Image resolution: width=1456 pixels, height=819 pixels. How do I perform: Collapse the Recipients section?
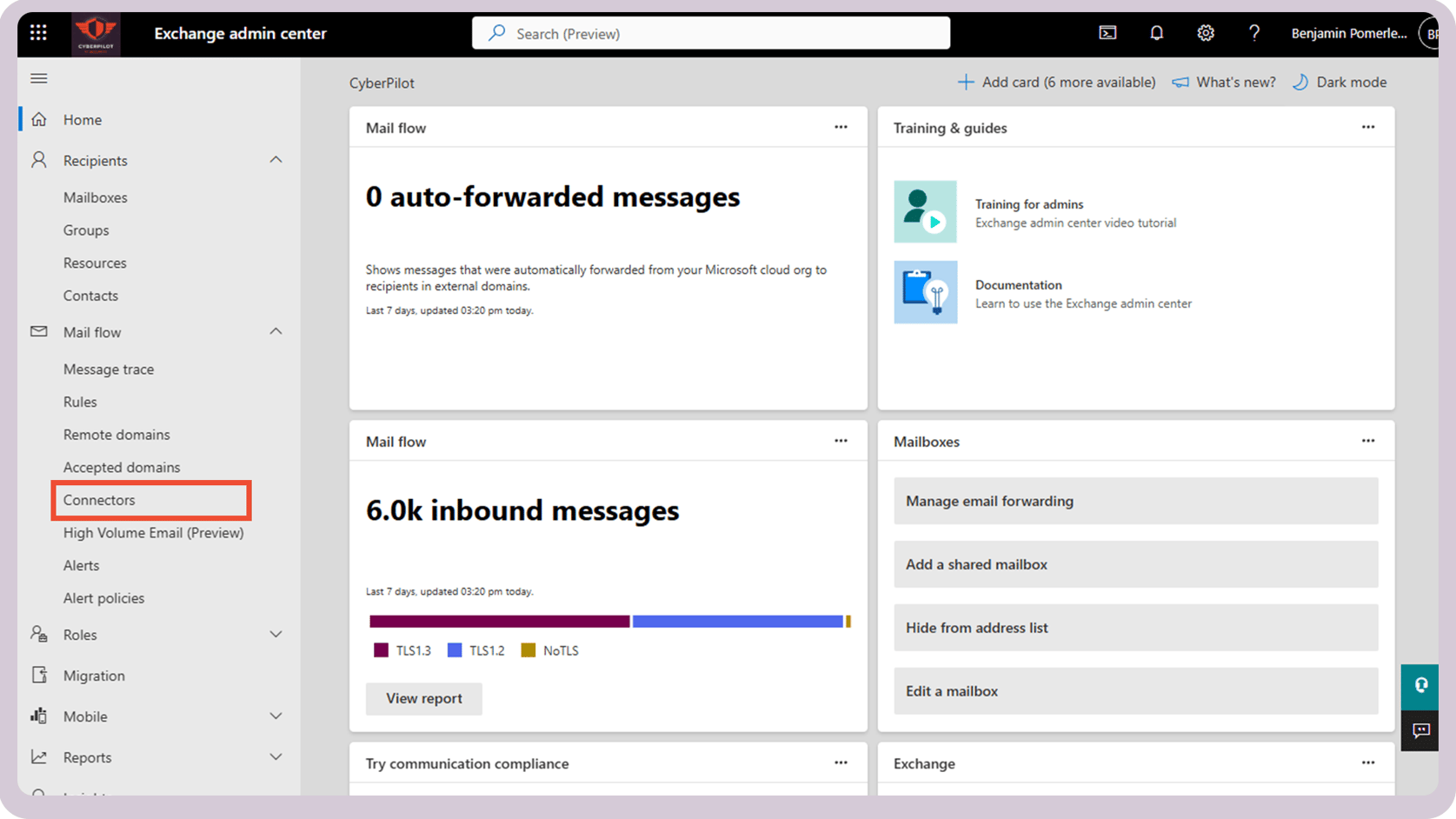(x=276, y=160)
